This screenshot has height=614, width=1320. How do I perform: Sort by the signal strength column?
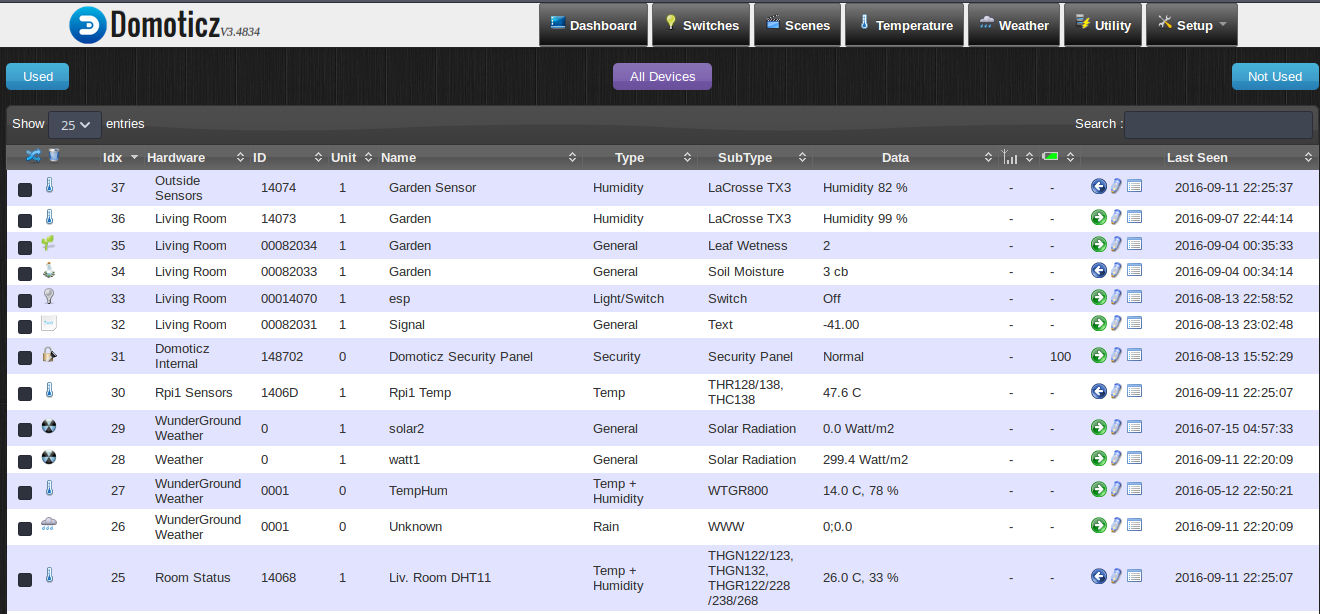pyautogui.click(x=1018, y=157)
